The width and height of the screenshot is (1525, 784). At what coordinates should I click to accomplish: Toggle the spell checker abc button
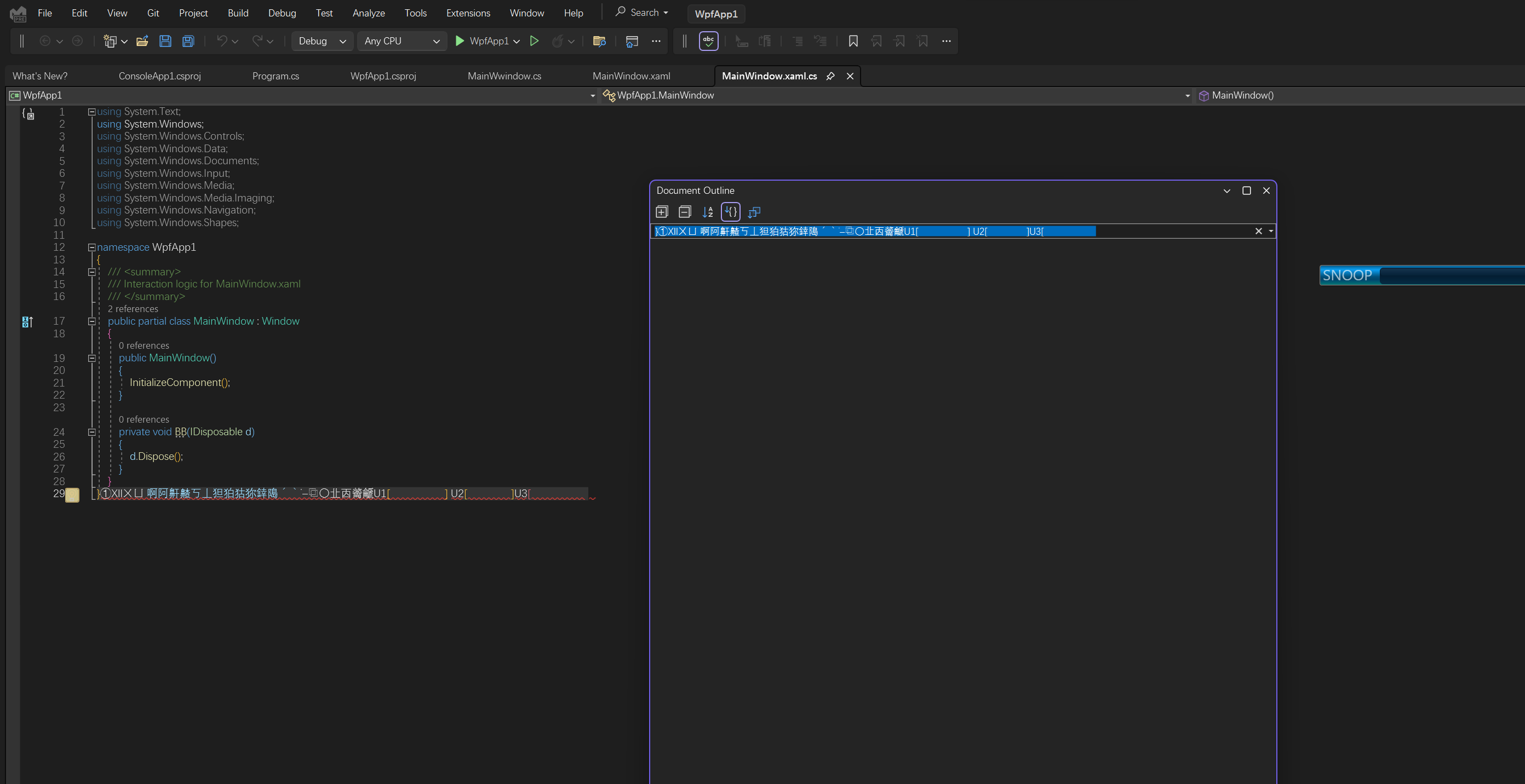[709, 41]
